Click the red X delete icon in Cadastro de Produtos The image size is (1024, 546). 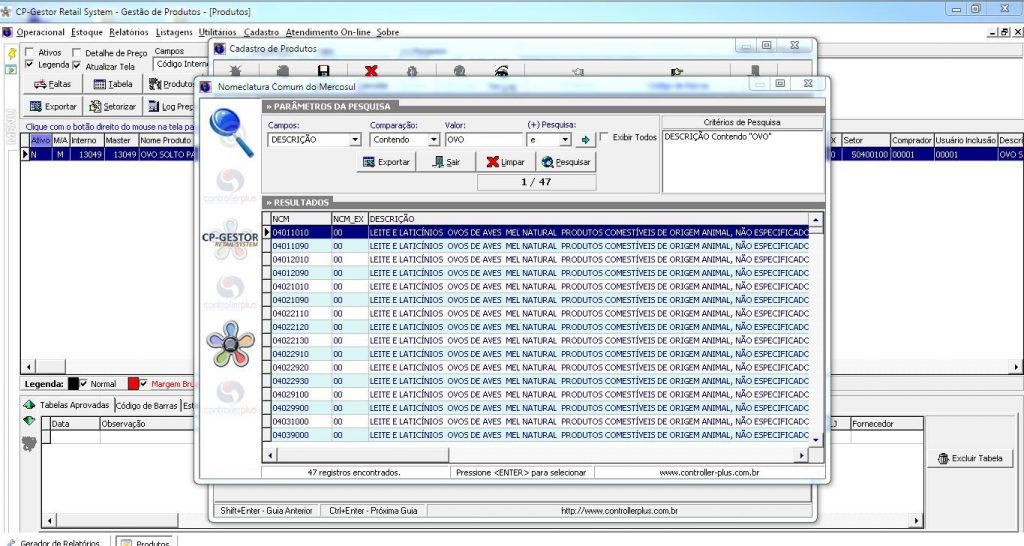click(x=371, y=71)
